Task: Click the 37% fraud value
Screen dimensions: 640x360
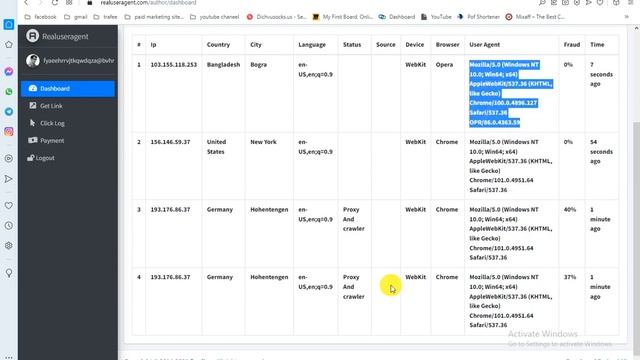Action: point(570,277)
